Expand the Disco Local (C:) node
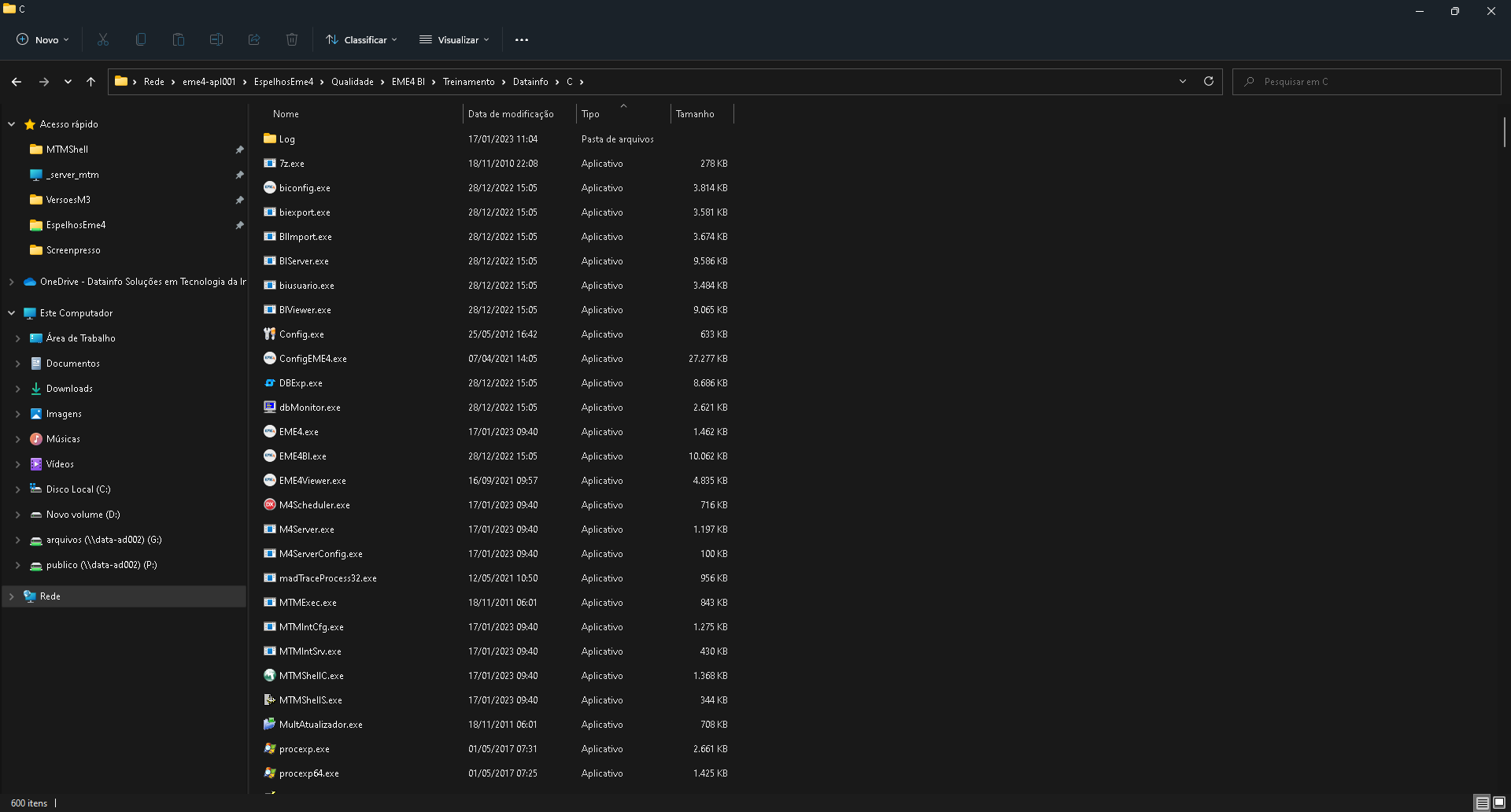The width and height of the screenshot is (1511, 812). pyautogui.click(x=18, y=489)
